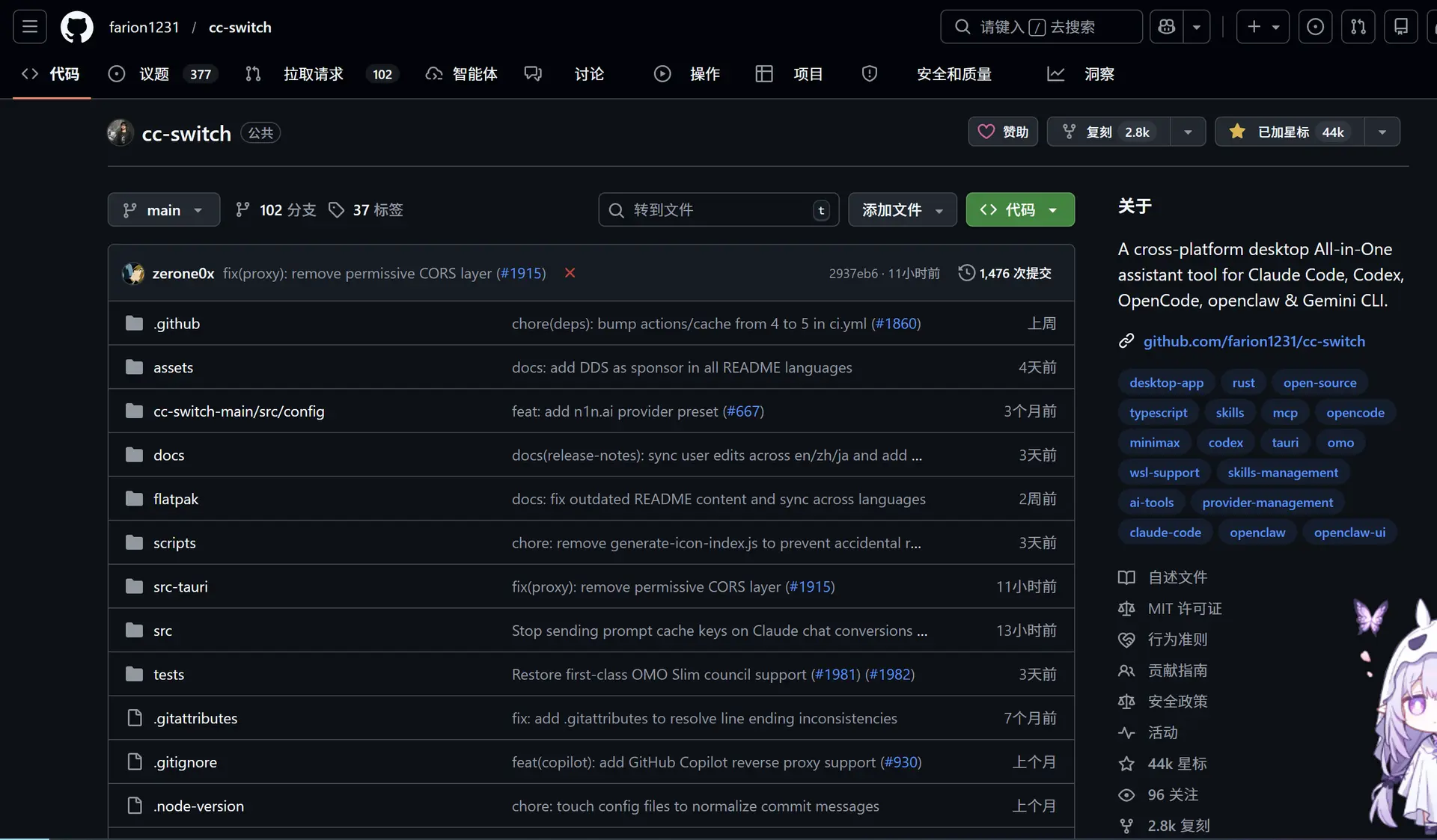Open the MIT 许可证 license link
This screenshot has height=840, width=1437.
[1170, 609]
